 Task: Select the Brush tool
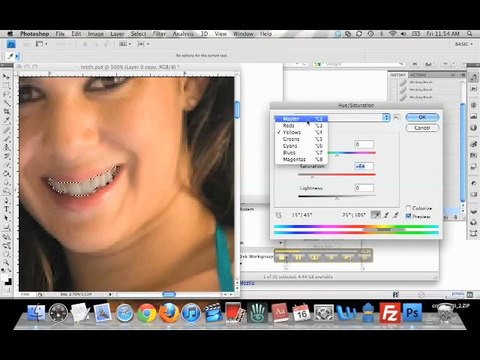tap(6, 138)
